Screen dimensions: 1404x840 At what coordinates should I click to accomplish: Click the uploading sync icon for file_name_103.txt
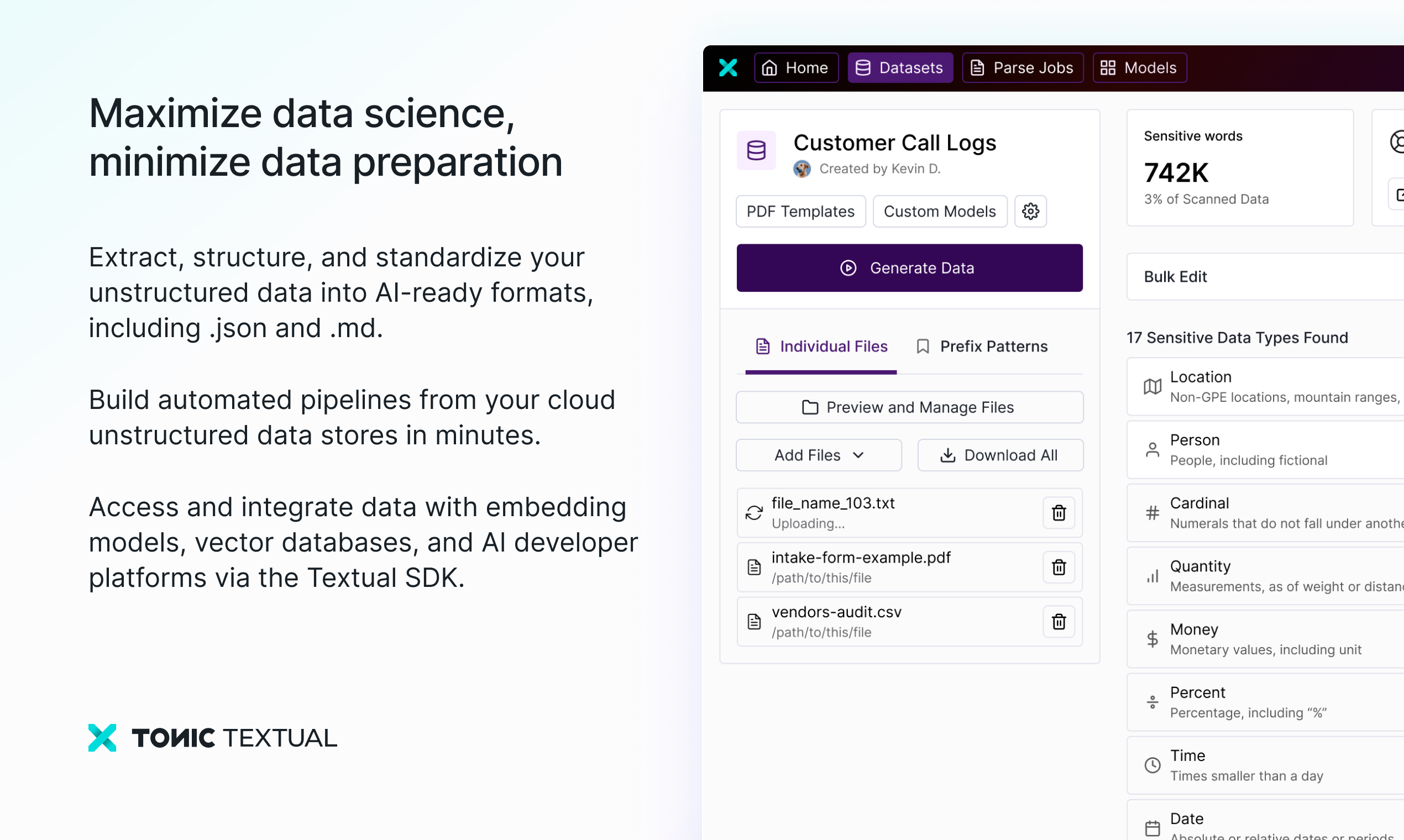[754, 513]
